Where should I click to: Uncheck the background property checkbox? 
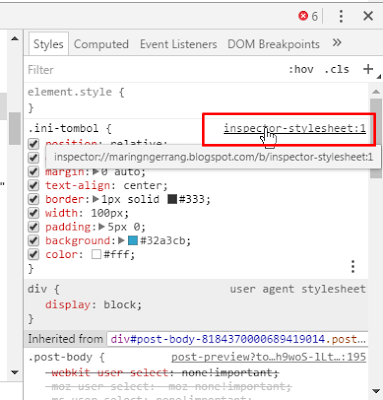pyautogui.click(x=33, y=241)
